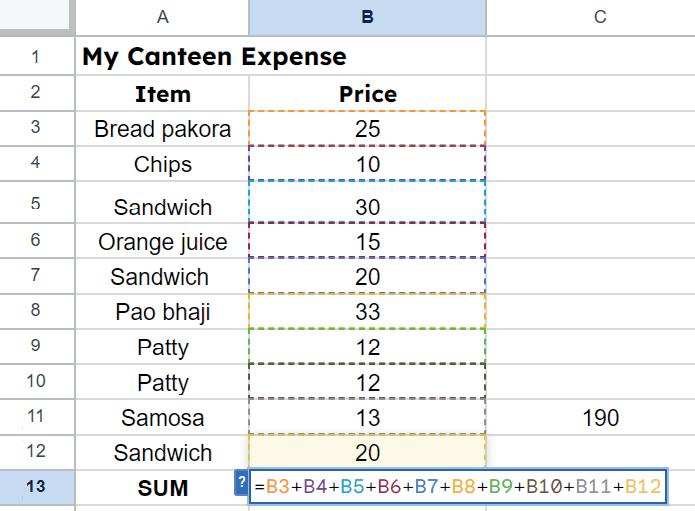Select row 13 header
The width and height of the screenshot is (695, 511).
click(36, 488)
